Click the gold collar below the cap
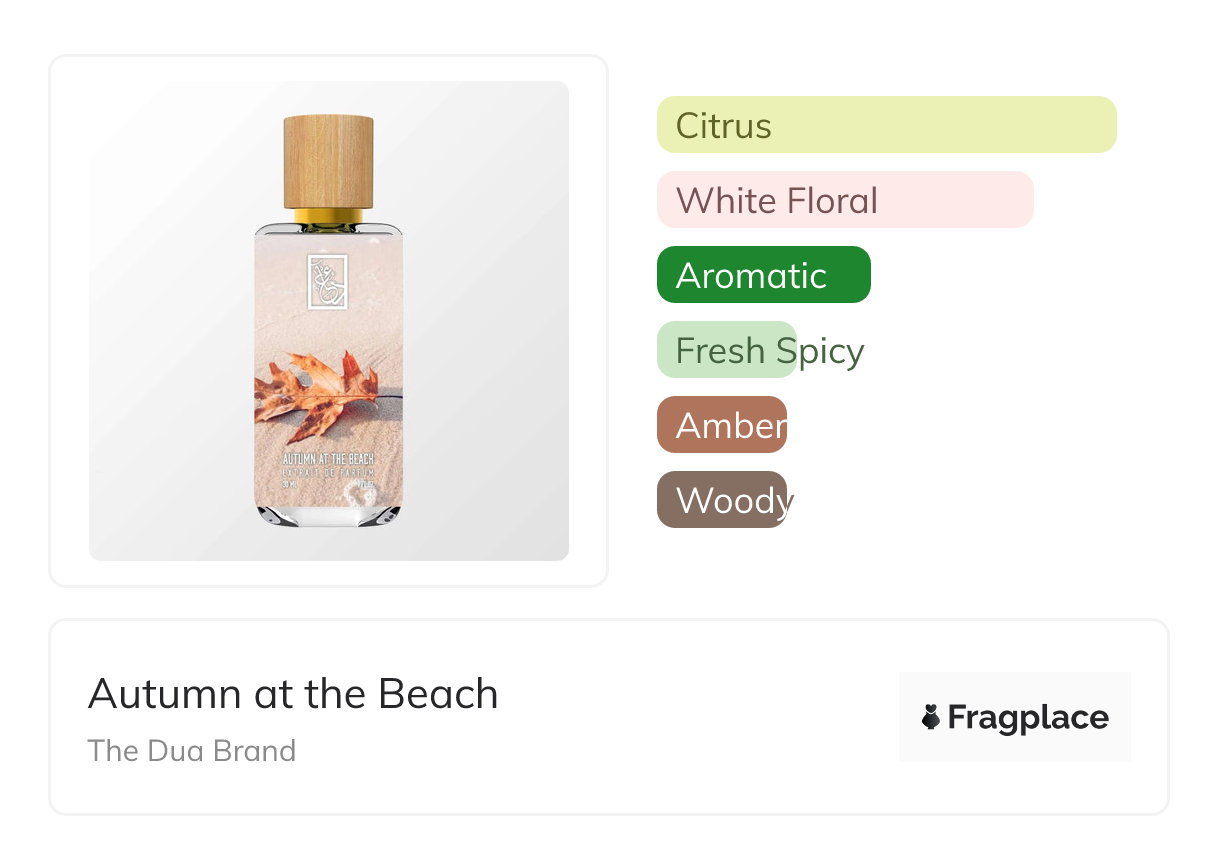Image resolution: width=1218 pixels, height=864 pixels. click(x=328, y=216)
